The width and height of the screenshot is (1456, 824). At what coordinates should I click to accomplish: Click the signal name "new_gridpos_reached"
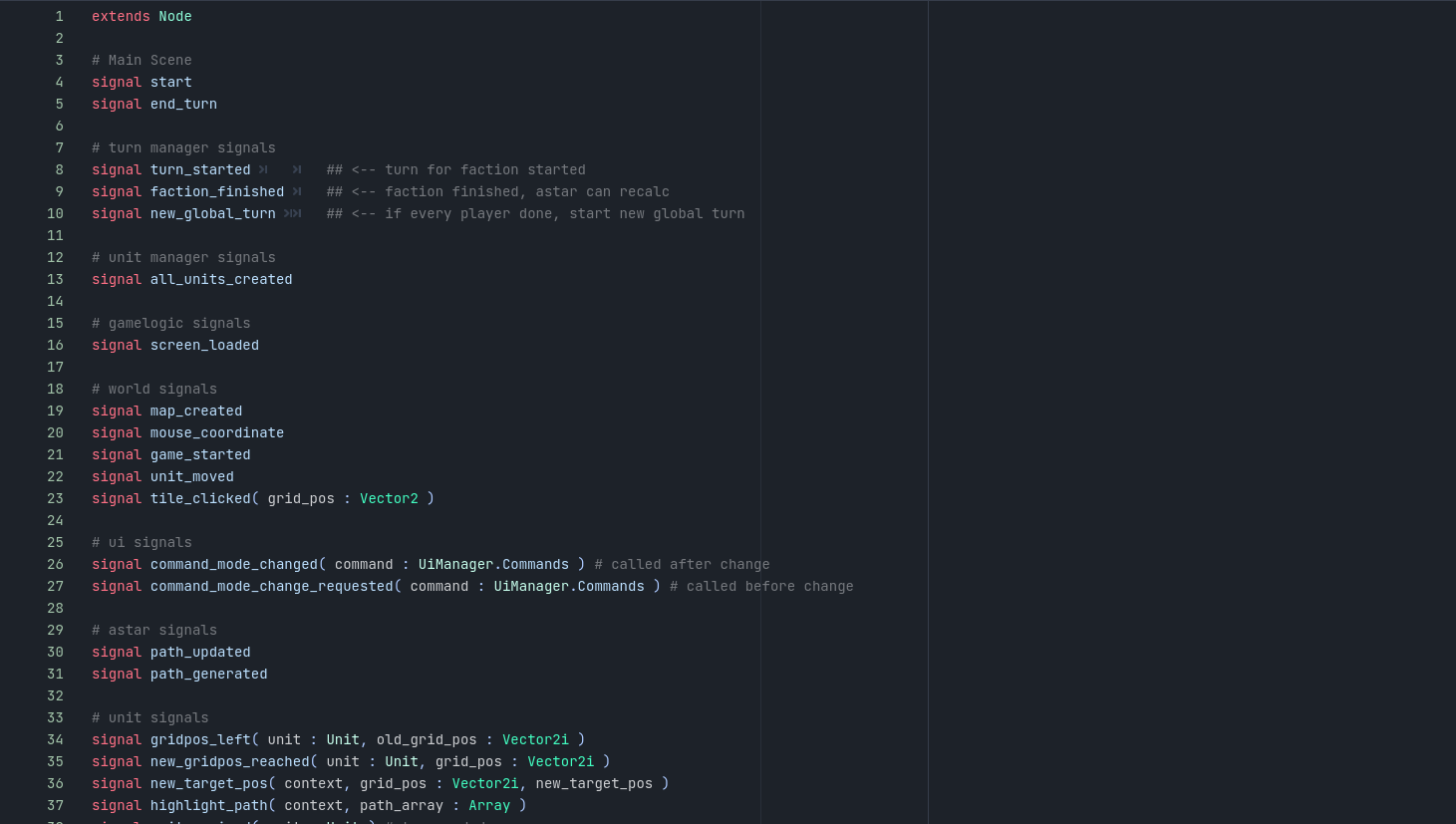point(230,761)
